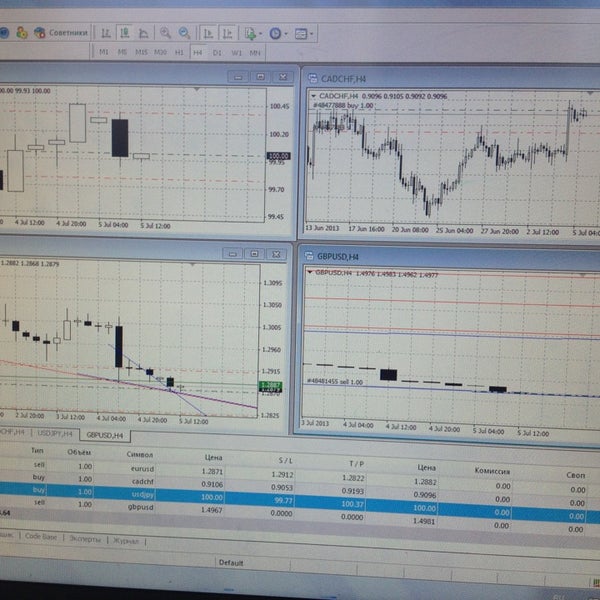Select the M1 timeframe

[x=104, y=52]
